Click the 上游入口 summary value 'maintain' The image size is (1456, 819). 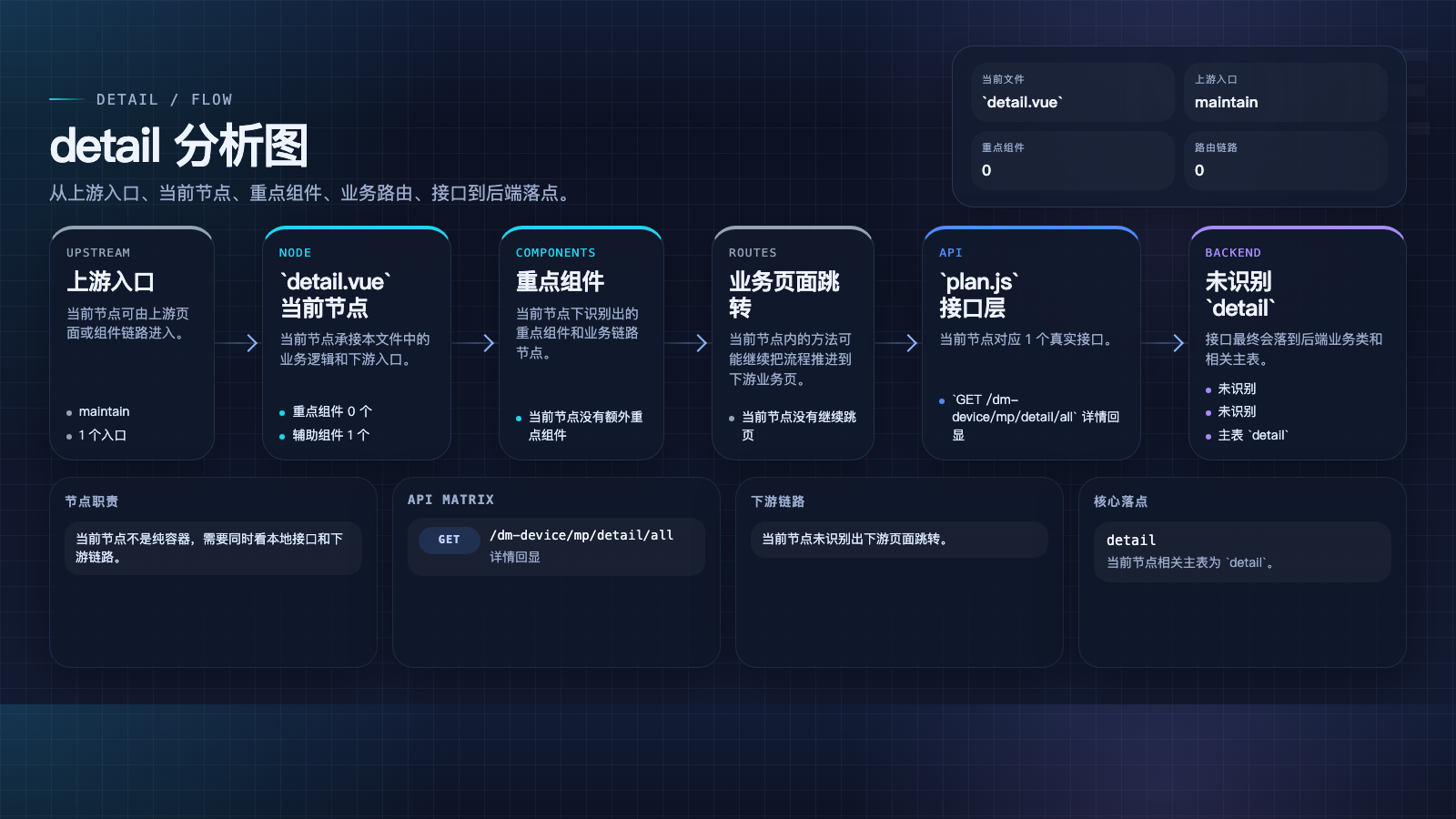[x=1226, y=102]
